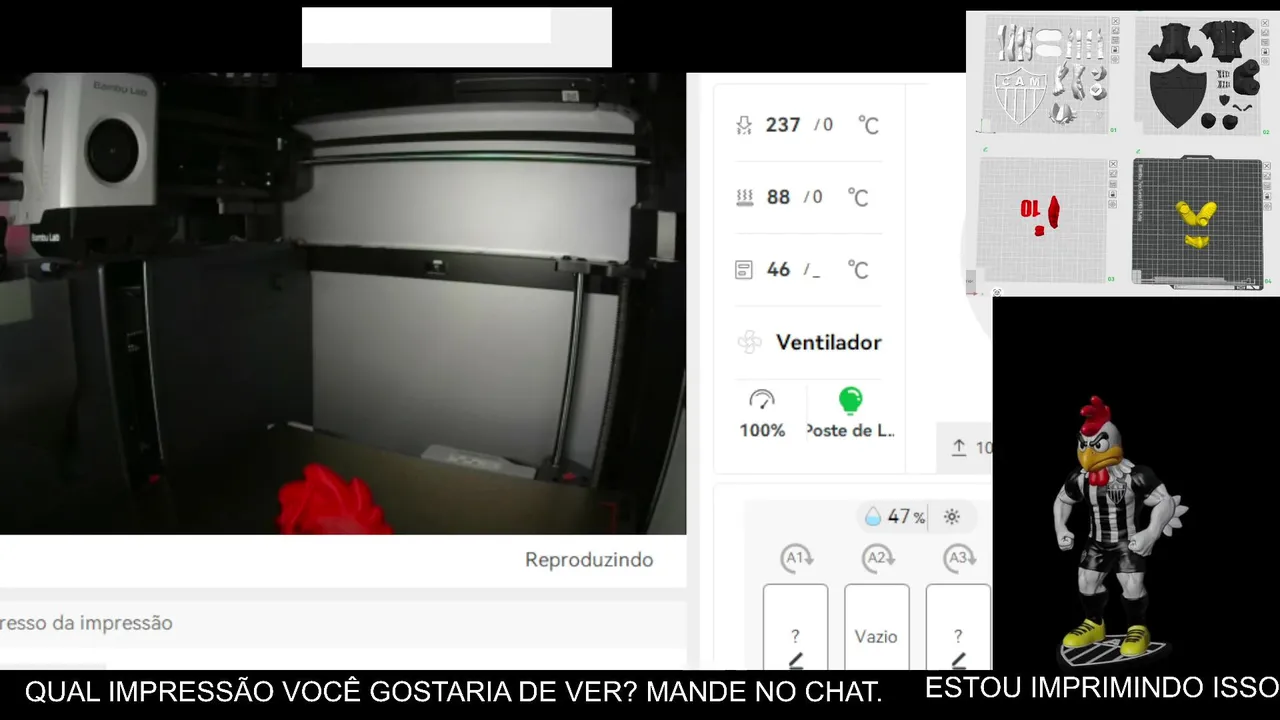This screenshot has width=1280, height=720.
Task: Select the black parts plate 02
Action: click(1200, 75)
